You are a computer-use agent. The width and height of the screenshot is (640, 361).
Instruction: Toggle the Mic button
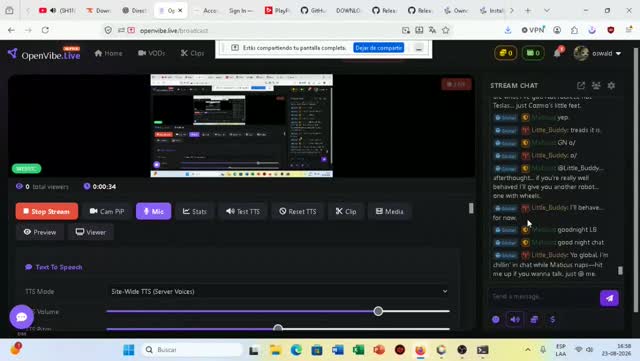[x=153, y=211]
